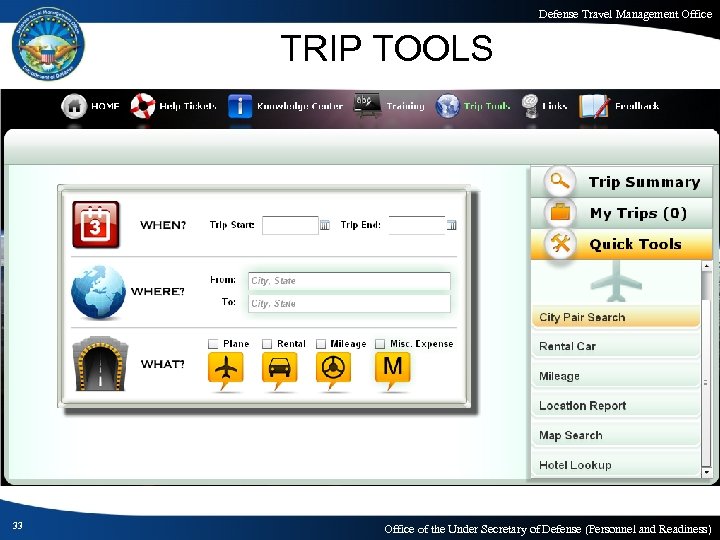Go to HOME menu item
Image resolution: width=720 pixels, height=540 pixels.
(x=105, y=106)
